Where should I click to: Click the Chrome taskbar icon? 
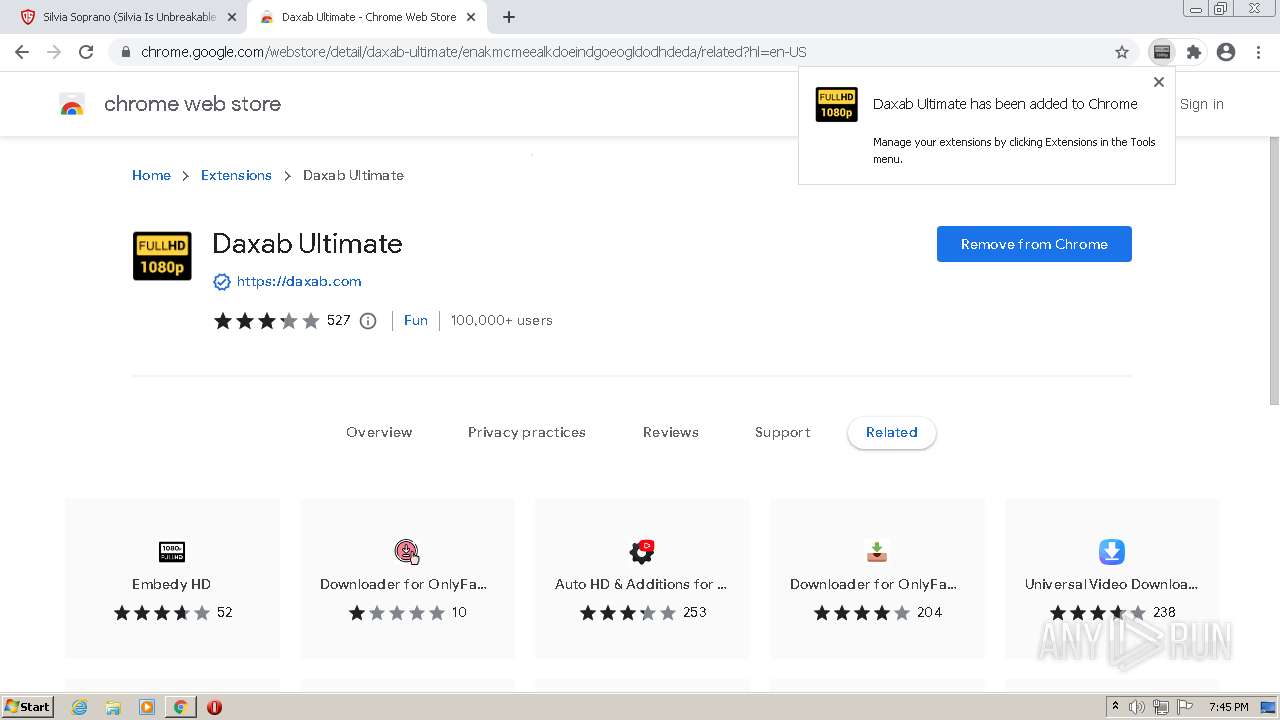click(180, 707)
